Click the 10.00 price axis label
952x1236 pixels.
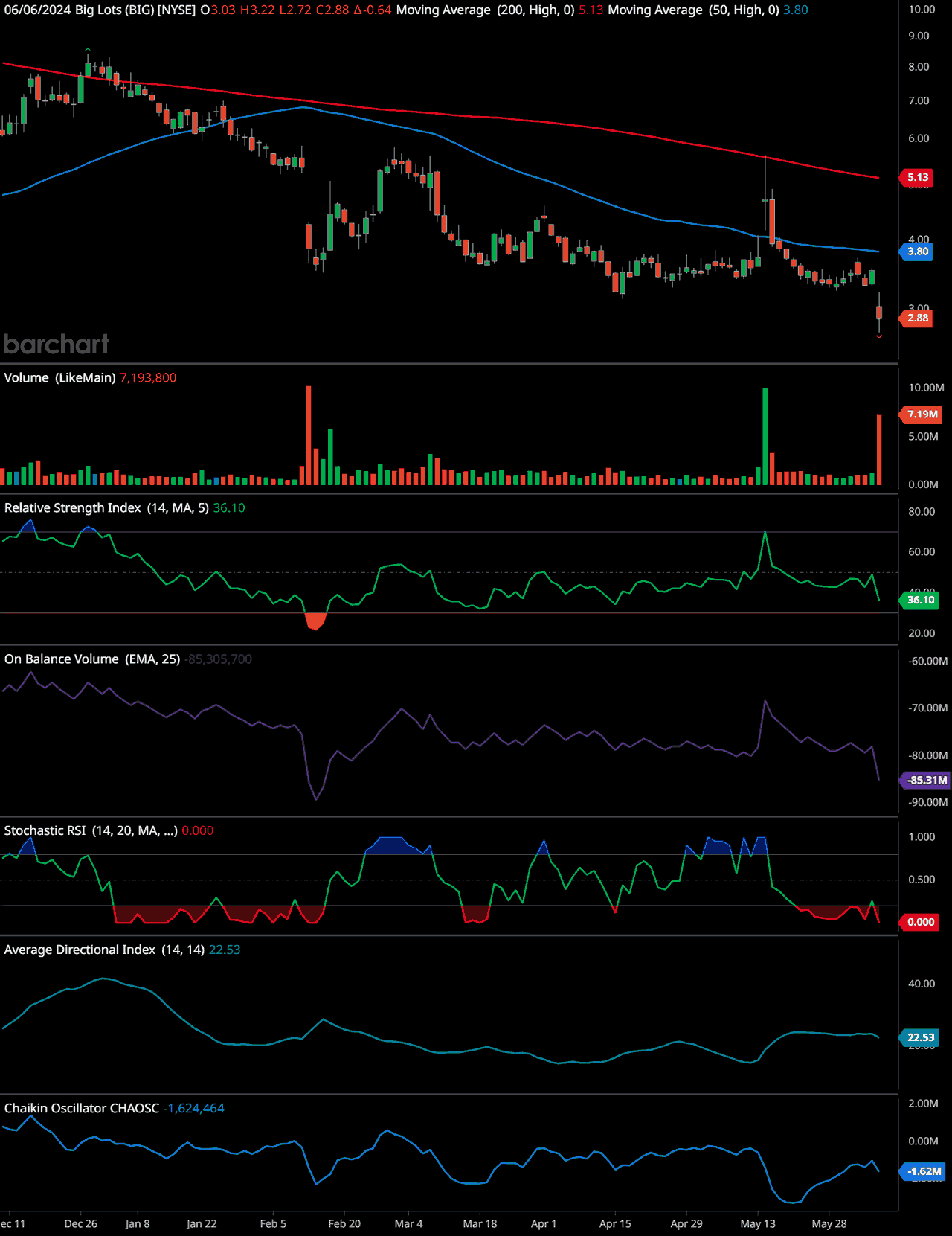922,10
